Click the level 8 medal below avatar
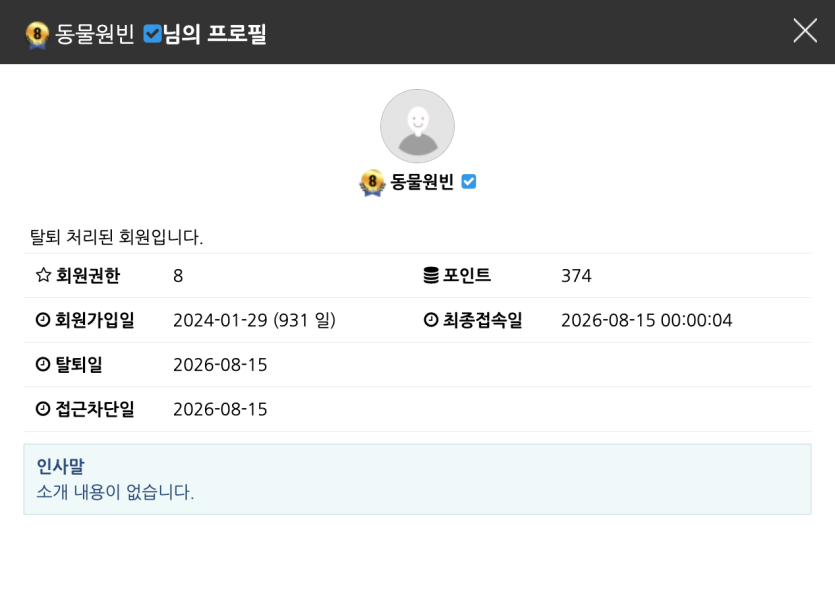The width and height of the screenshot is (835, 615). 372,183
